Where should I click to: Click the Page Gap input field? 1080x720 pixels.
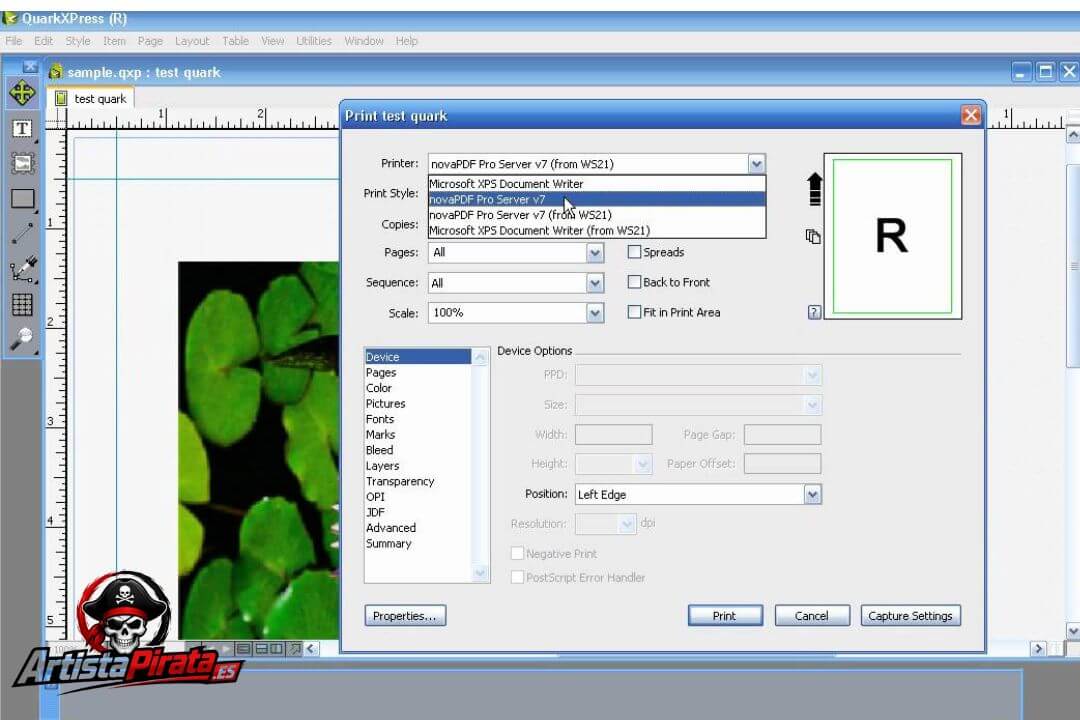pyautogui.click(x=782, y=434)
